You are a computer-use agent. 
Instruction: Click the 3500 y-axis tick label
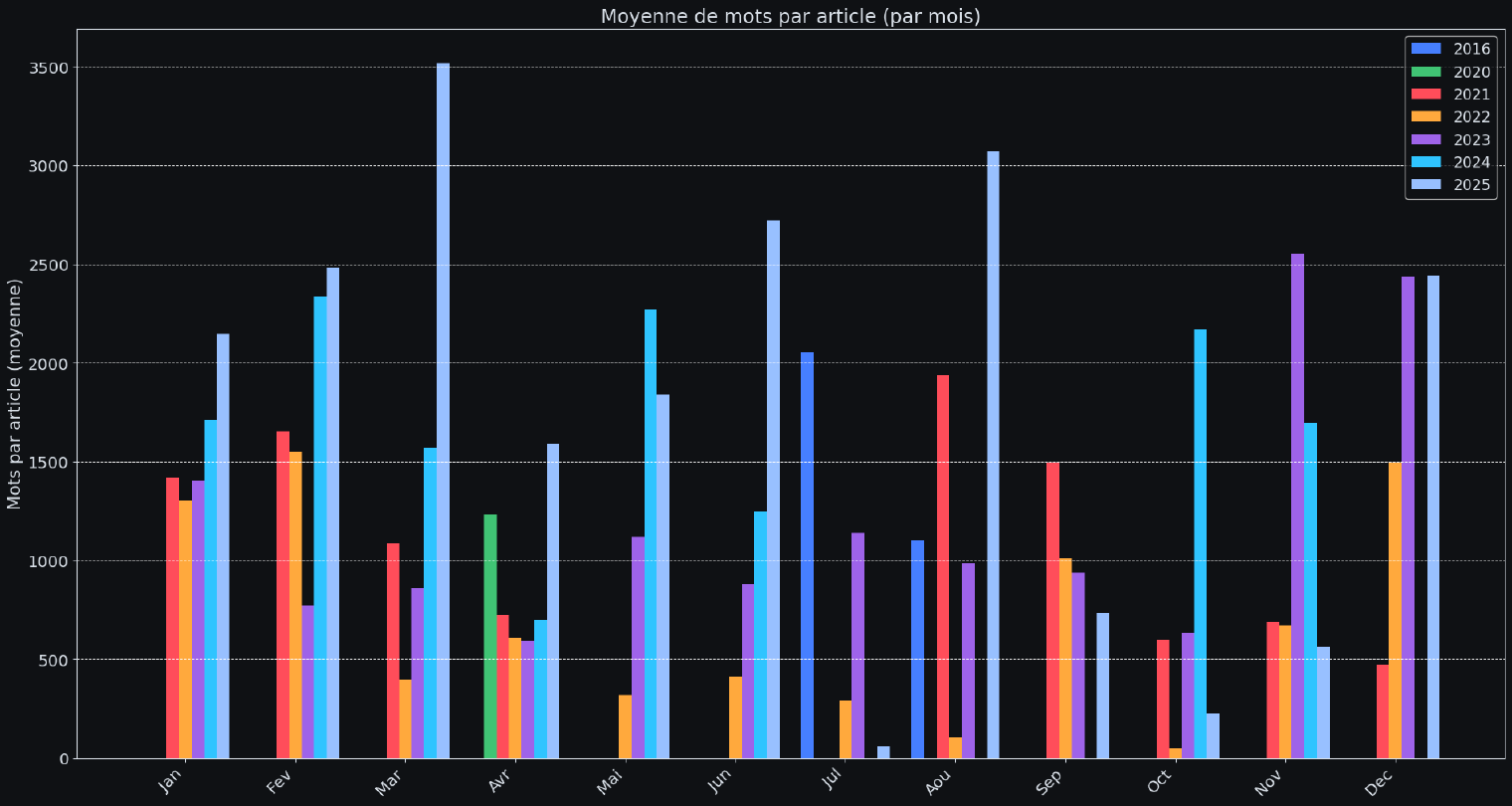(49, 68)
